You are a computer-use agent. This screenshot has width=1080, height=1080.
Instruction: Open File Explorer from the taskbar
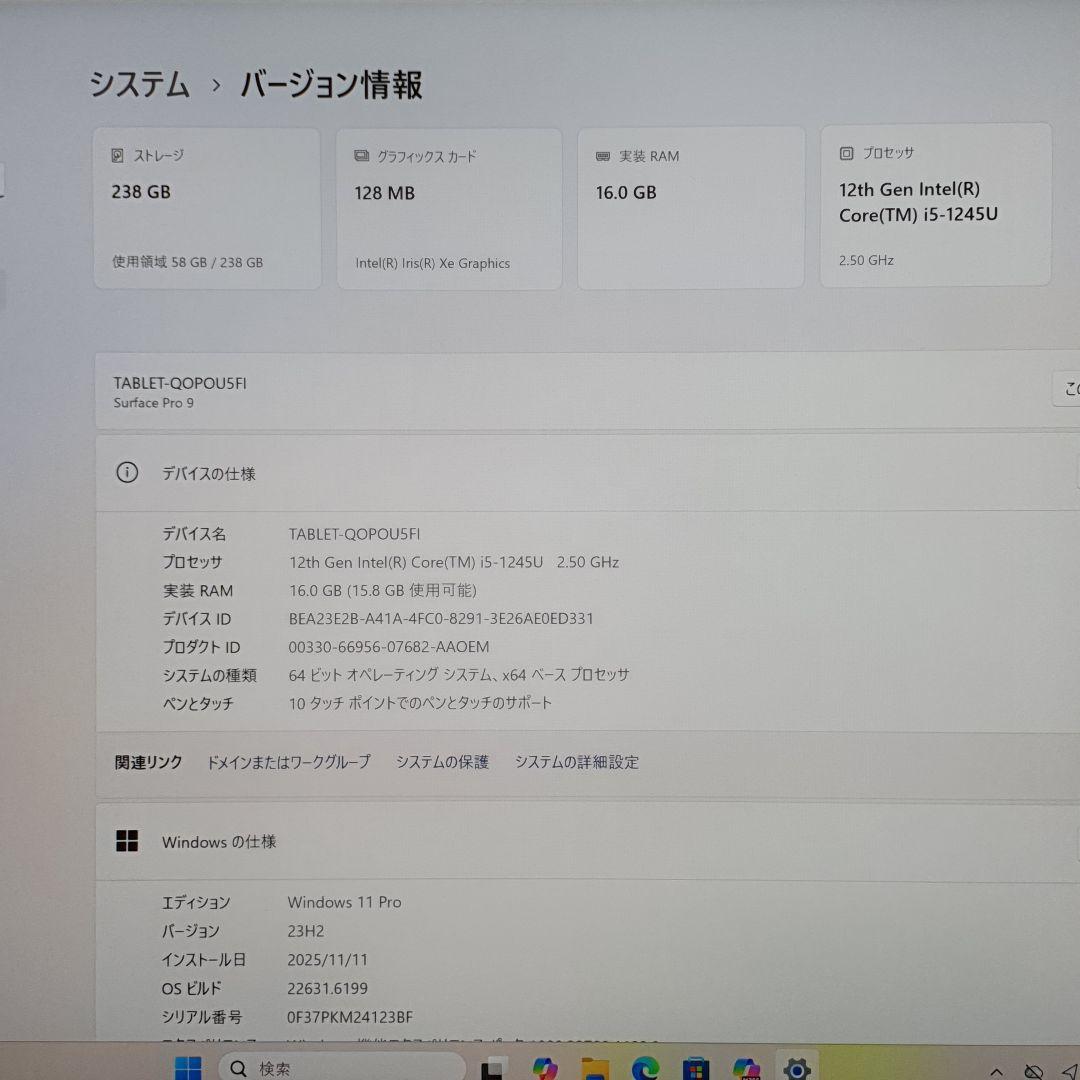tap(596, 1066)
